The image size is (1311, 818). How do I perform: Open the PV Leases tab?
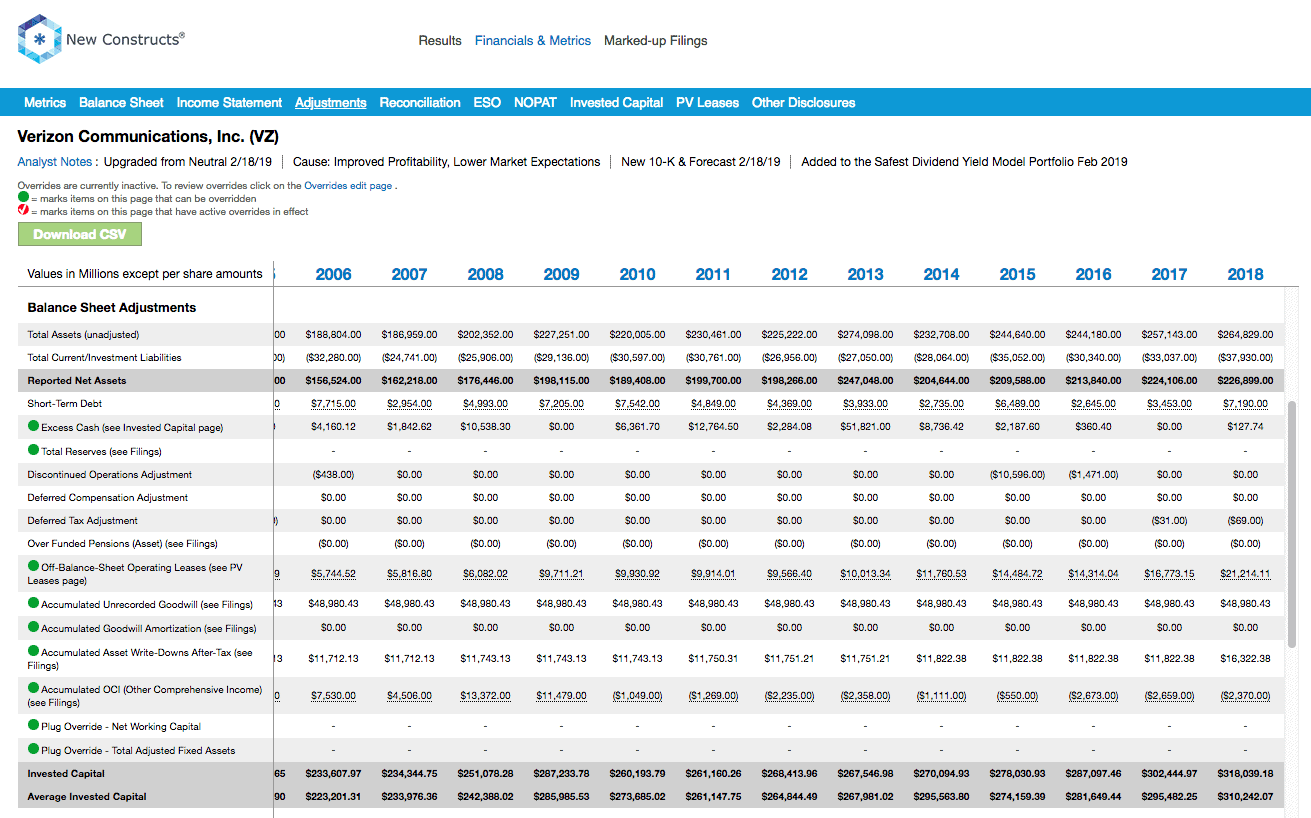707,102
